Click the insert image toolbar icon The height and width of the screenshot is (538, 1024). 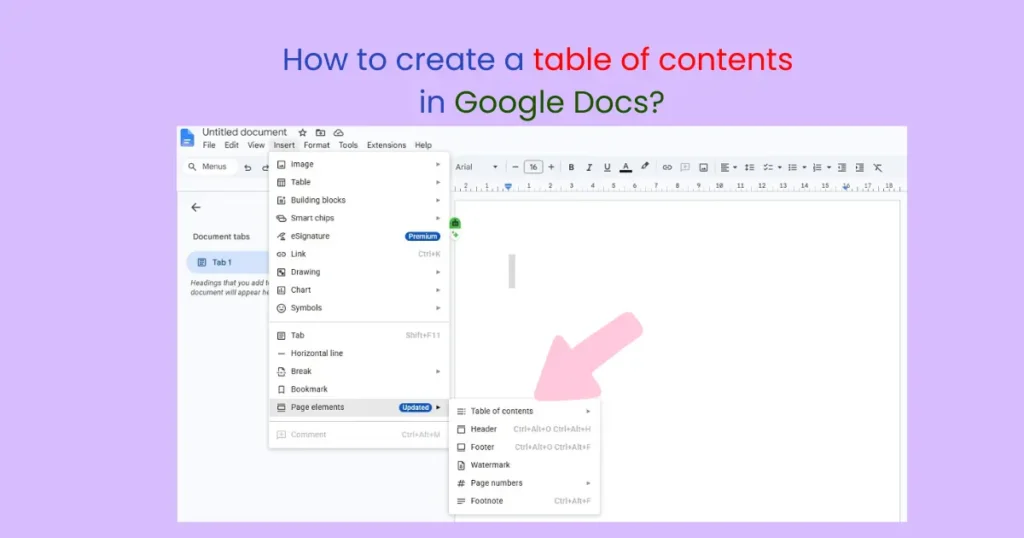click(703, 168)
